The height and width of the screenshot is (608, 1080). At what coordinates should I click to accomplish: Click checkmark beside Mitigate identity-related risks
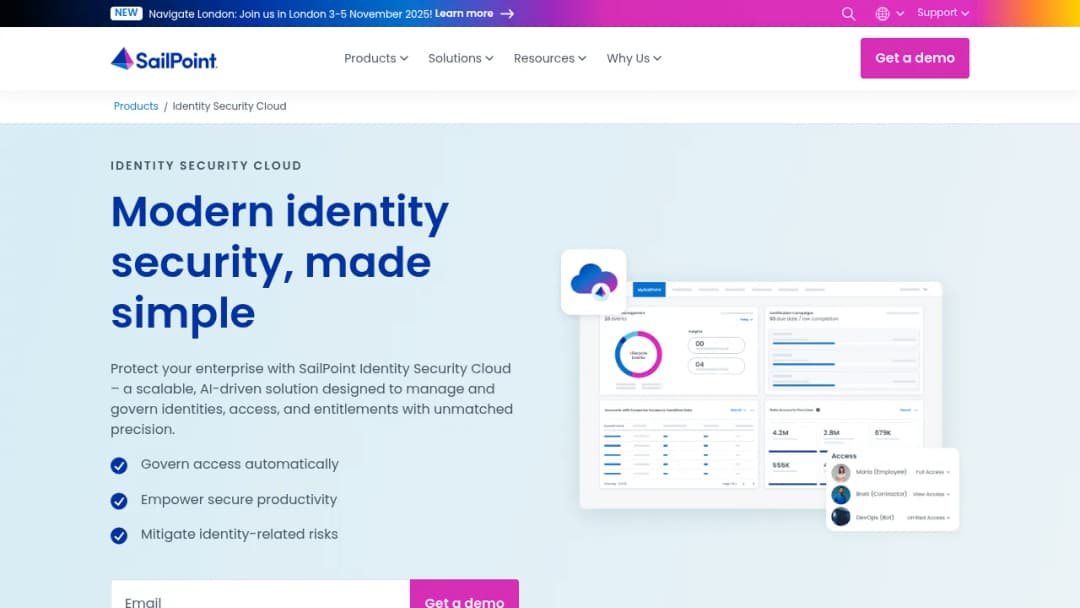coord(119,535)
